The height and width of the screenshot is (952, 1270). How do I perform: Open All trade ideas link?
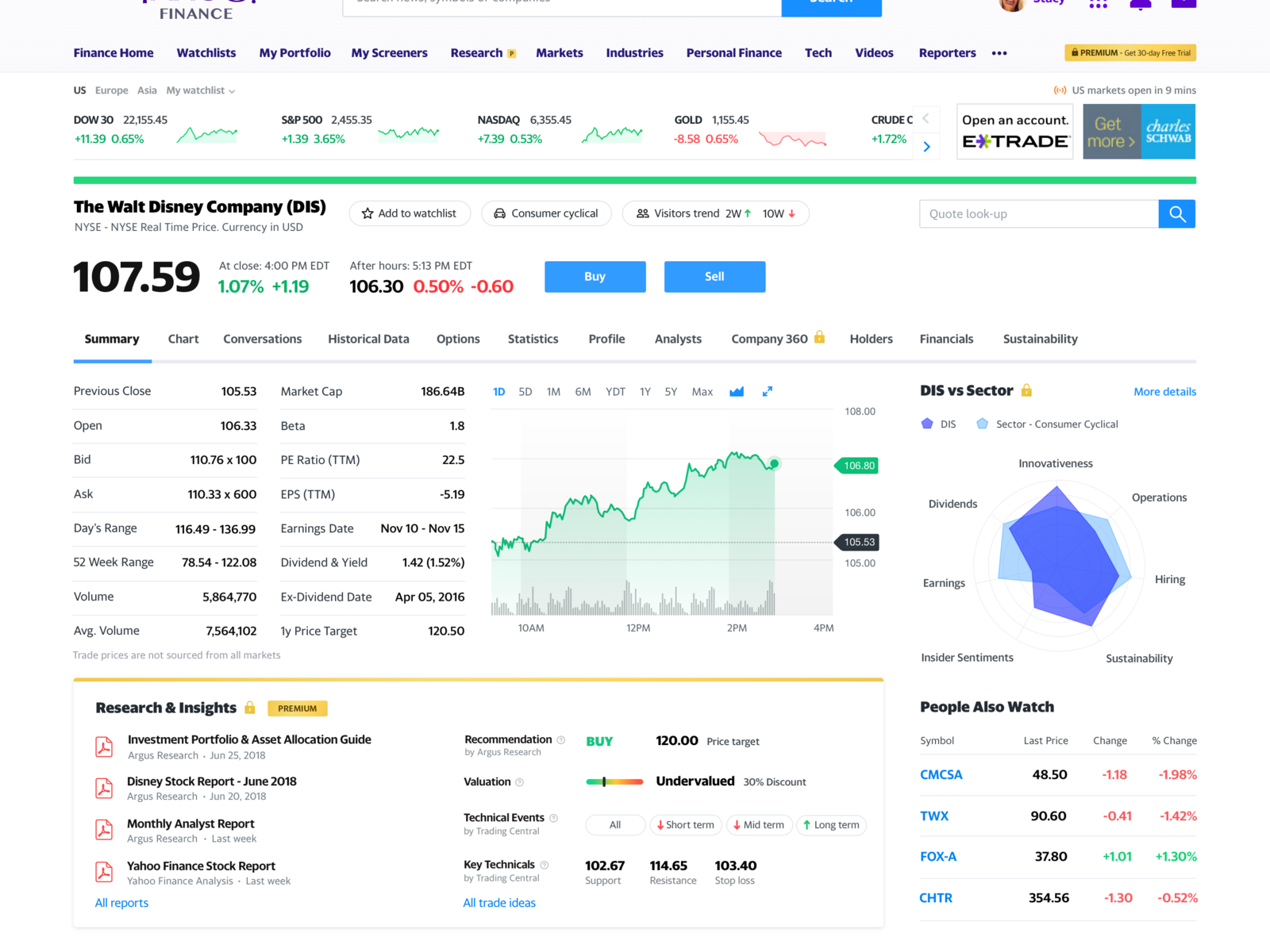point(499,903)
